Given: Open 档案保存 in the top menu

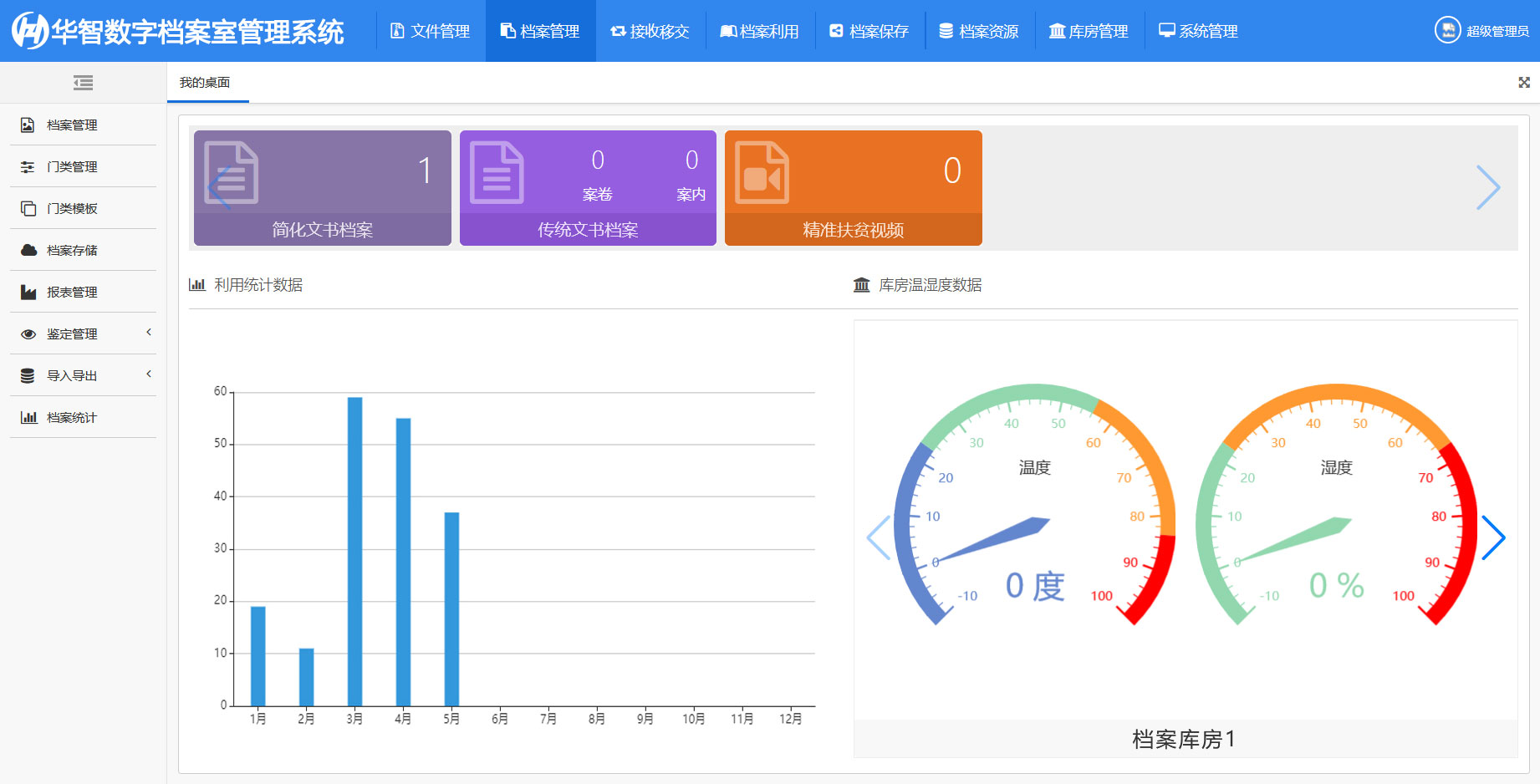Looking at the screenshot, I should pyautogui.click(x=869, y=31).
